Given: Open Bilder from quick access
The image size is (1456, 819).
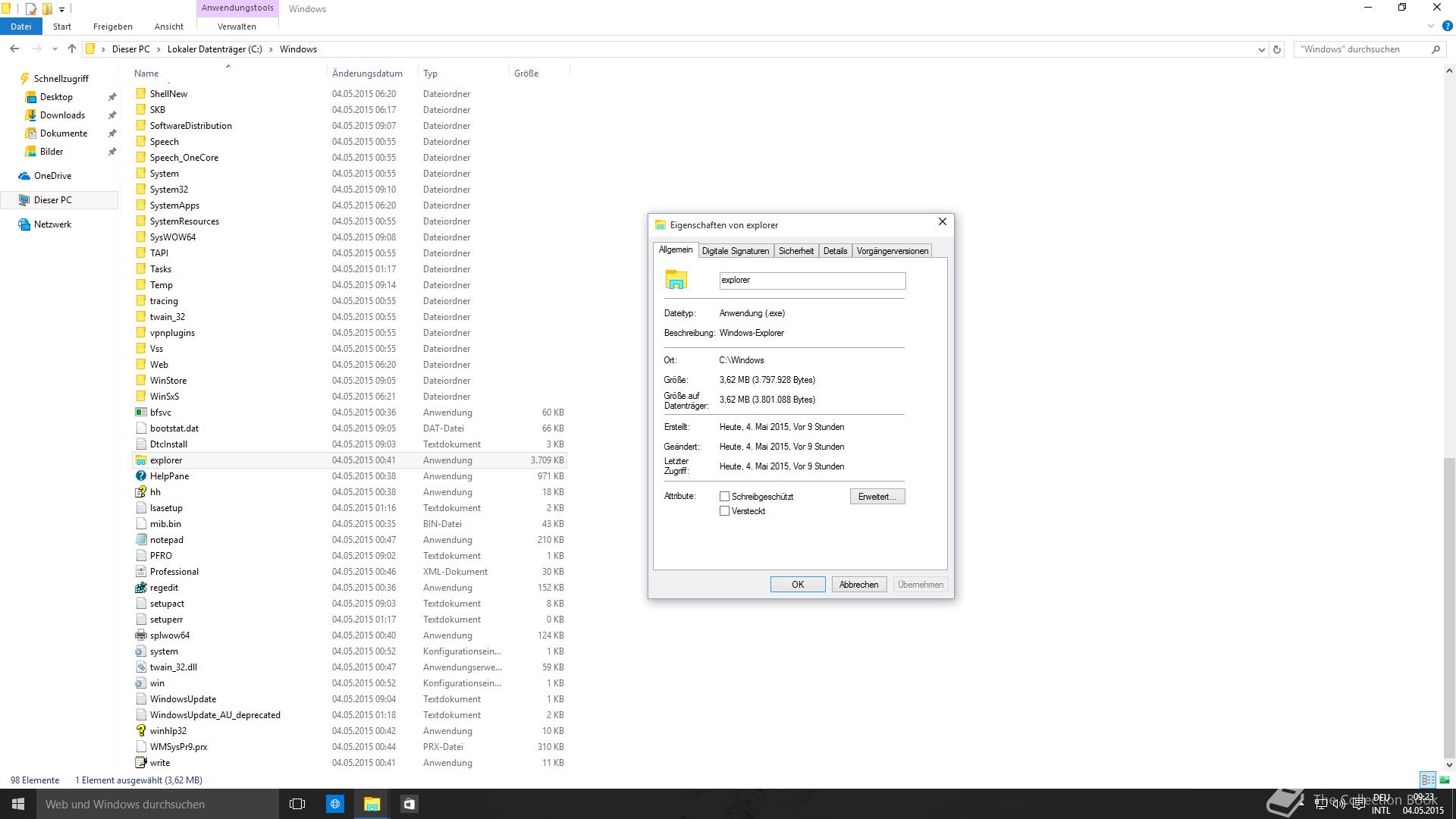Looking at the screenshot, I should tap(52, 152).
